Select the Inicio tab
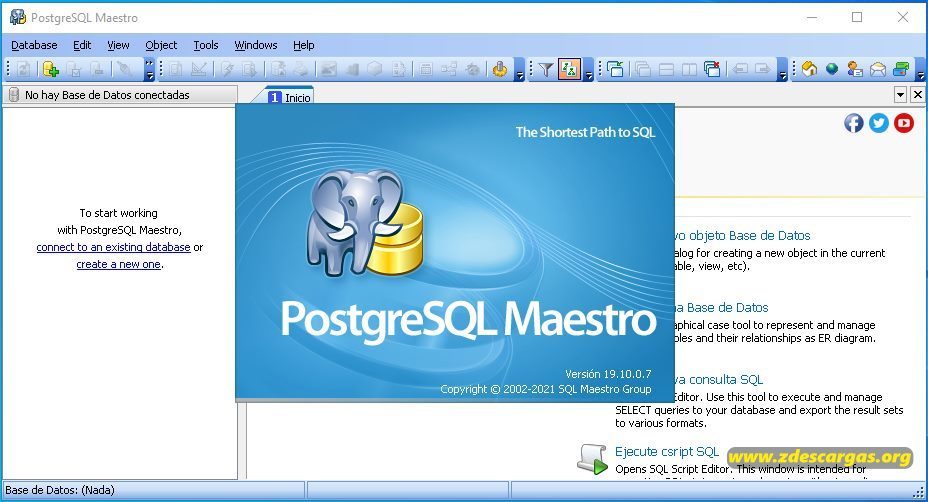Viewport: 928px width, 502px height. coord(289,97)
